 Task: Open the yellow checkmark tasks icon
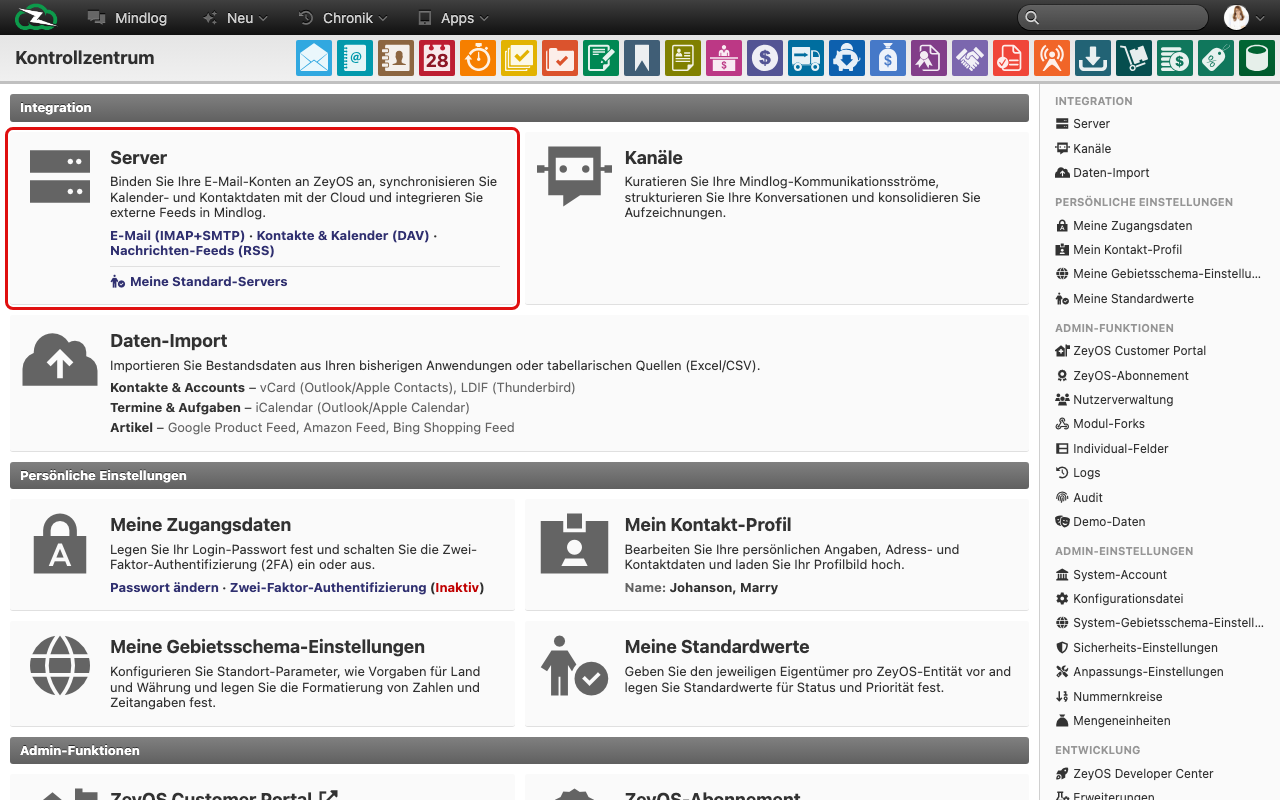click(519, 58)
